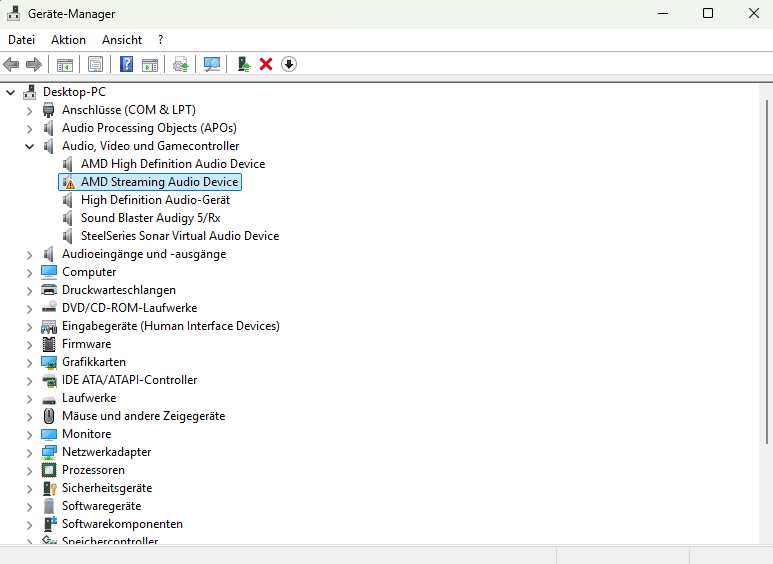Image resolution: width=773 pixels, height=564 pixels.
Task: Click the vertical scrollbar of the device tree
Action: coord(767,271)
